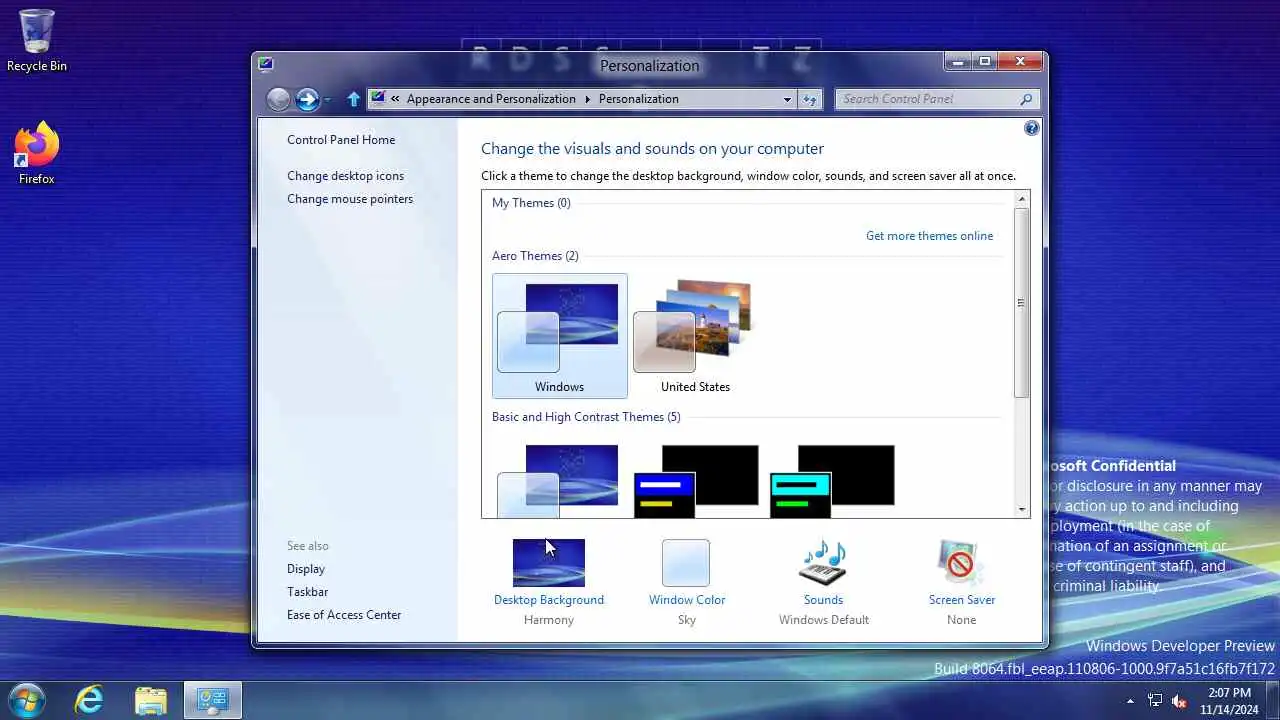This screenshot has width=1280, height=720.
Task: Open Ease of Access Center link
Action: point(344,615)
